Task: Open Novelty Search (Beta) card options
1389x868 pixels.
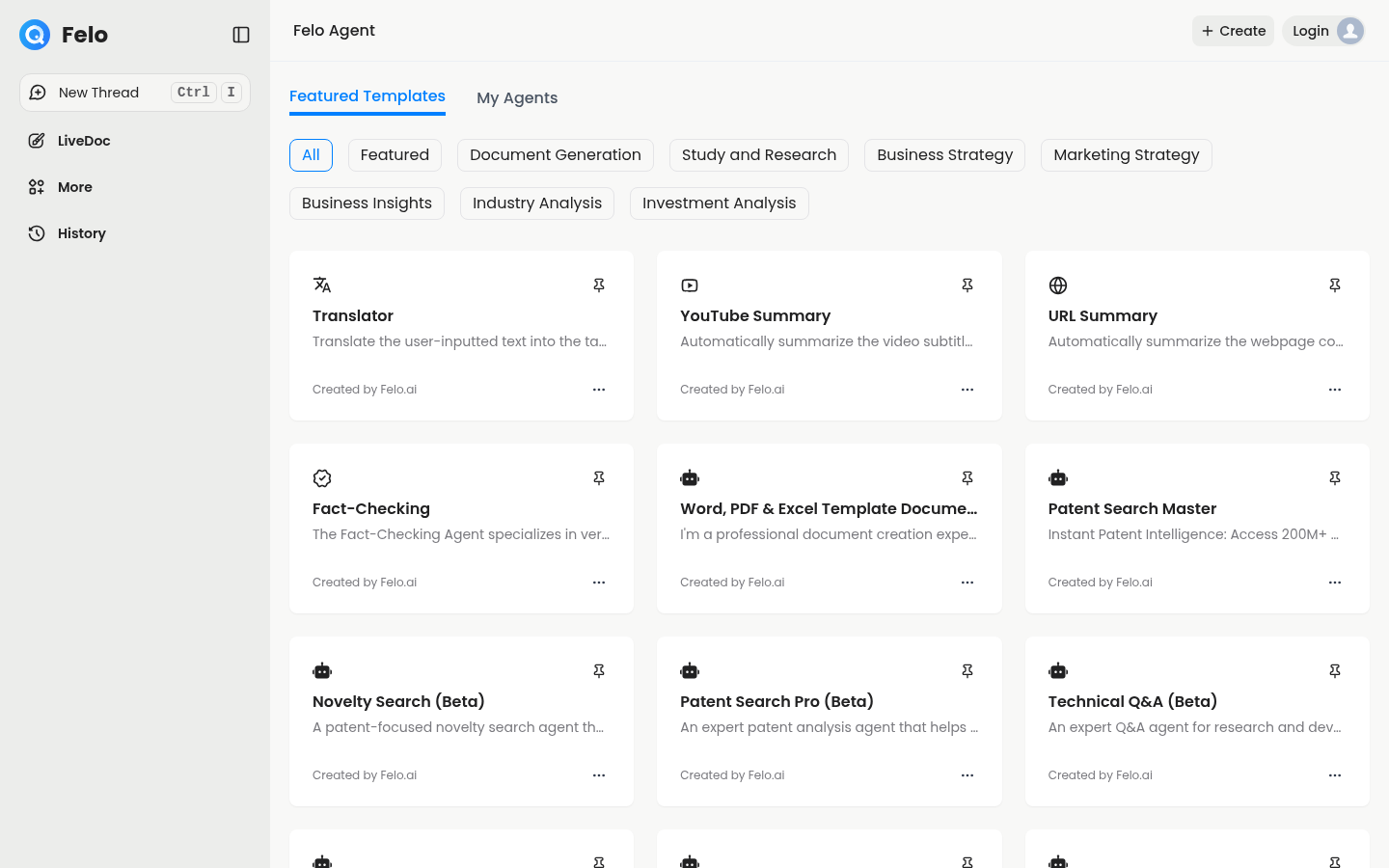Action: pos(599,775)
